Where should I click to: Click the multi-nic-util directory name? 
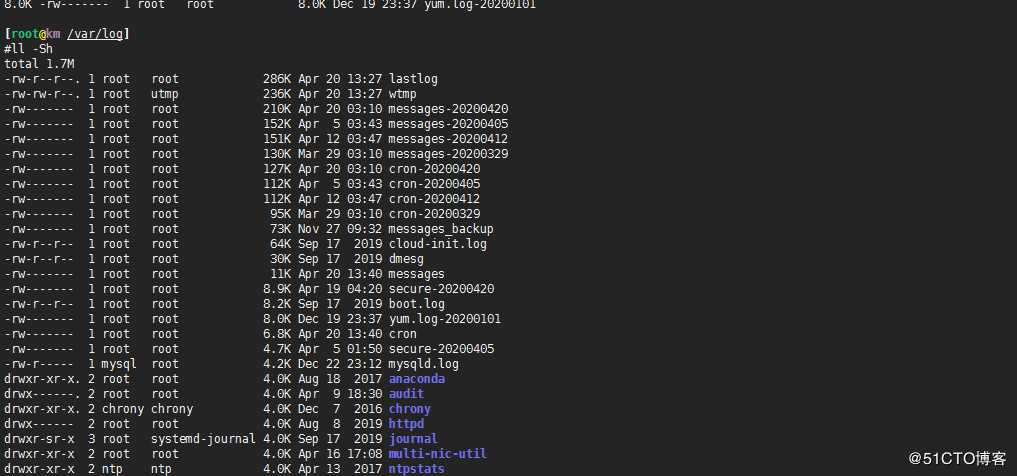tap(437, 454)
